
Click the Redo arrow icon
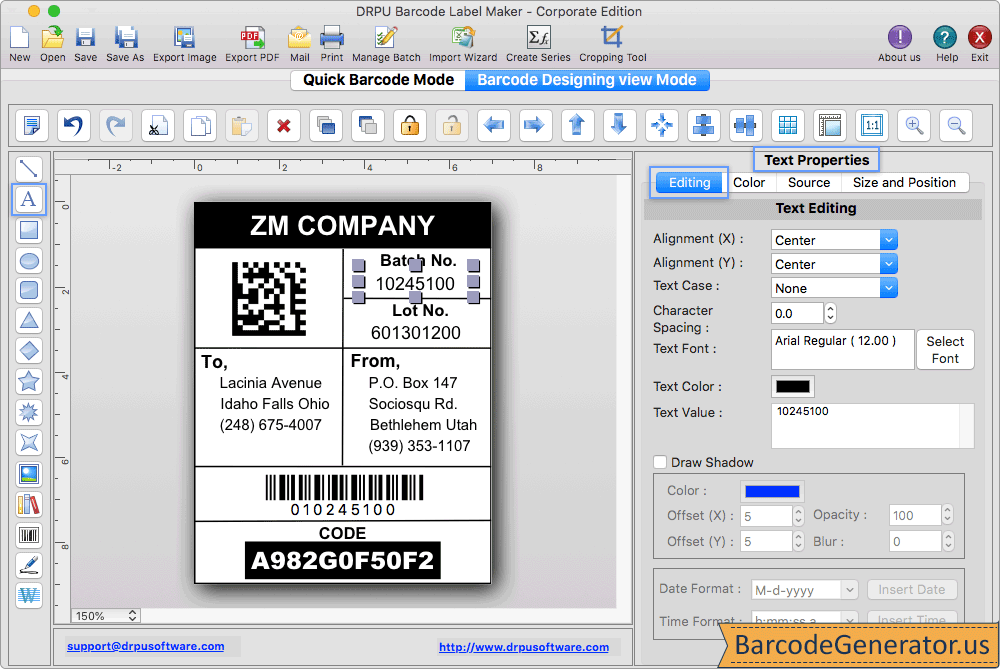(x=115, y=125)
